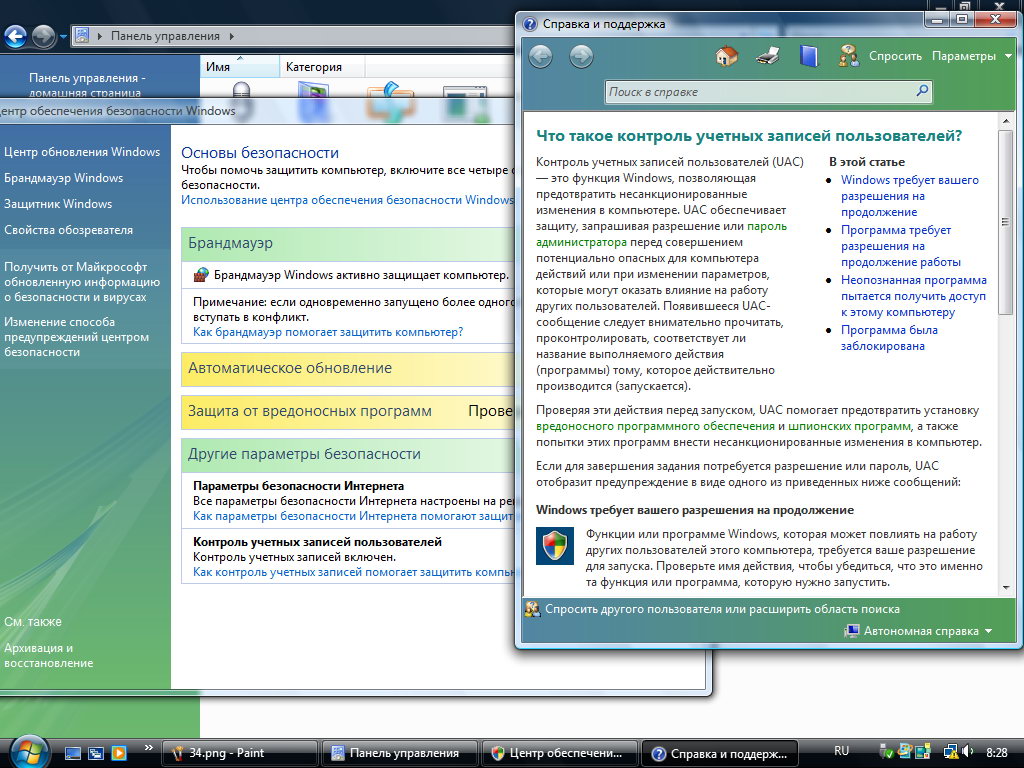Switch to Панель управления taskbar button
Image resolution: width=1024 pixels, height=768 pixels.
(x=399, y=753)
